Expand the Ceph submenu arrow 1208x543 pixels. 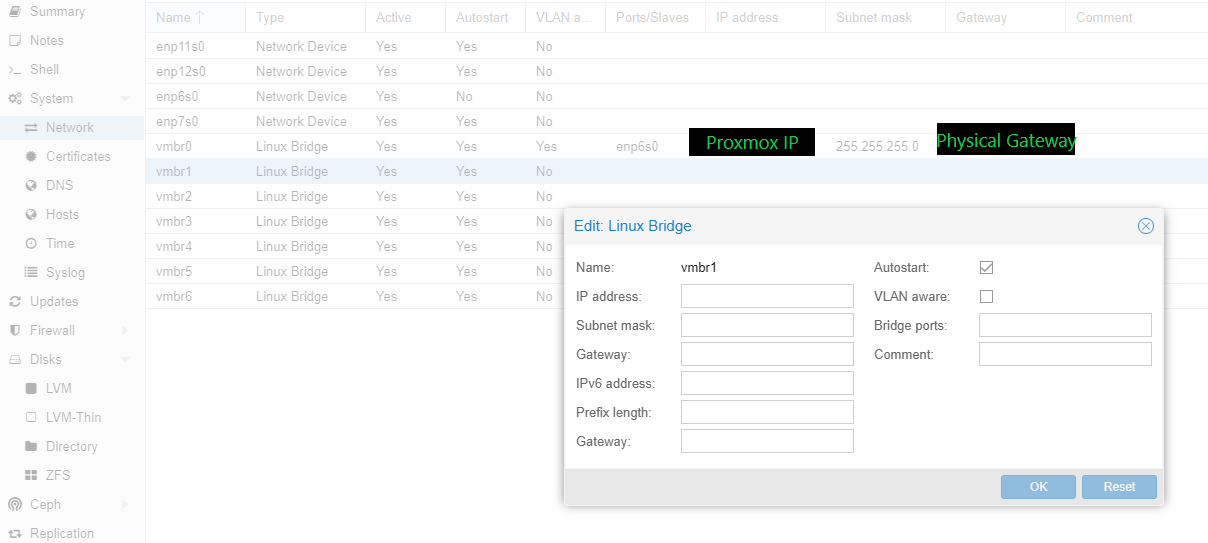[x=125, y=505]
